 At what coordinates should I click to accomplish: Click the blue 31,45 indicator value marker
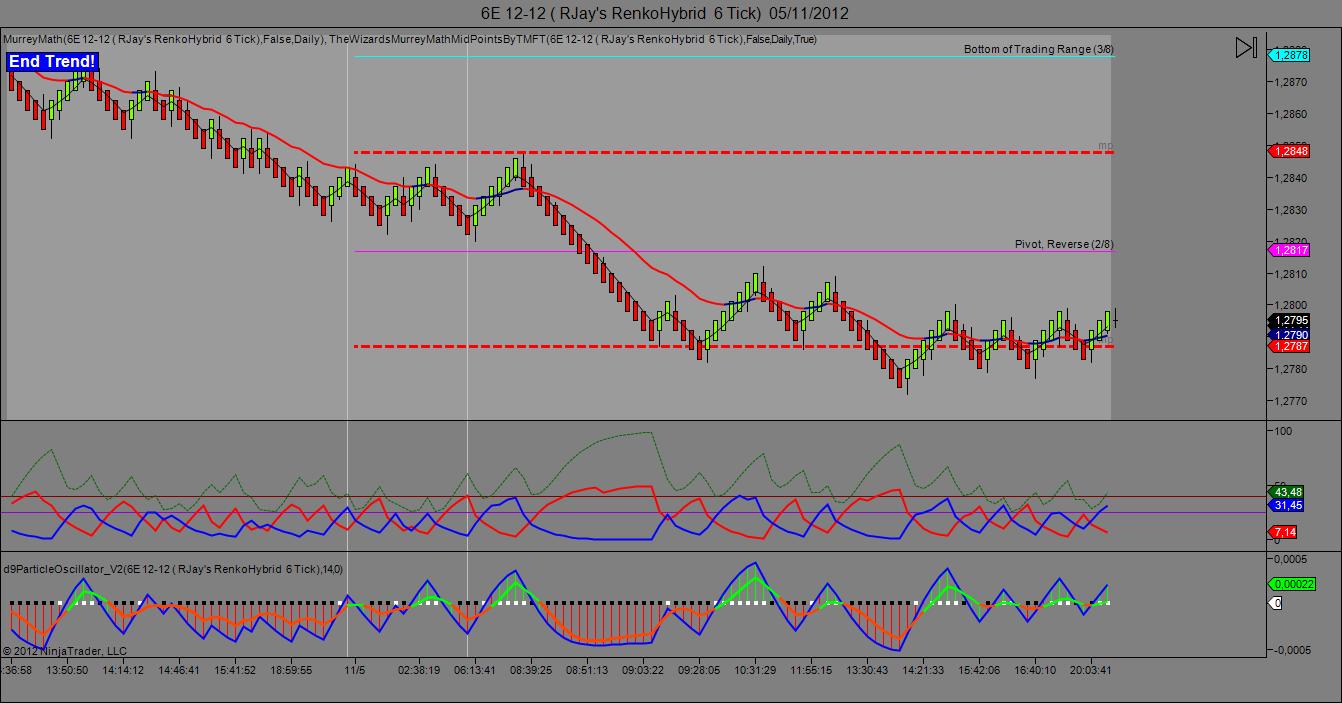(x=1288, y=506)
